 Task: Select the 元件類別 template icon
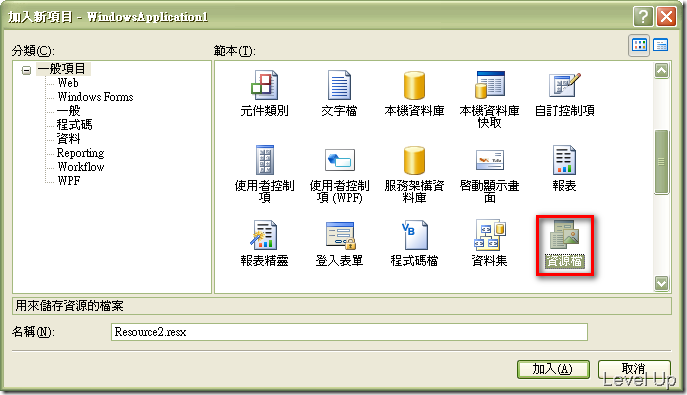264,85
